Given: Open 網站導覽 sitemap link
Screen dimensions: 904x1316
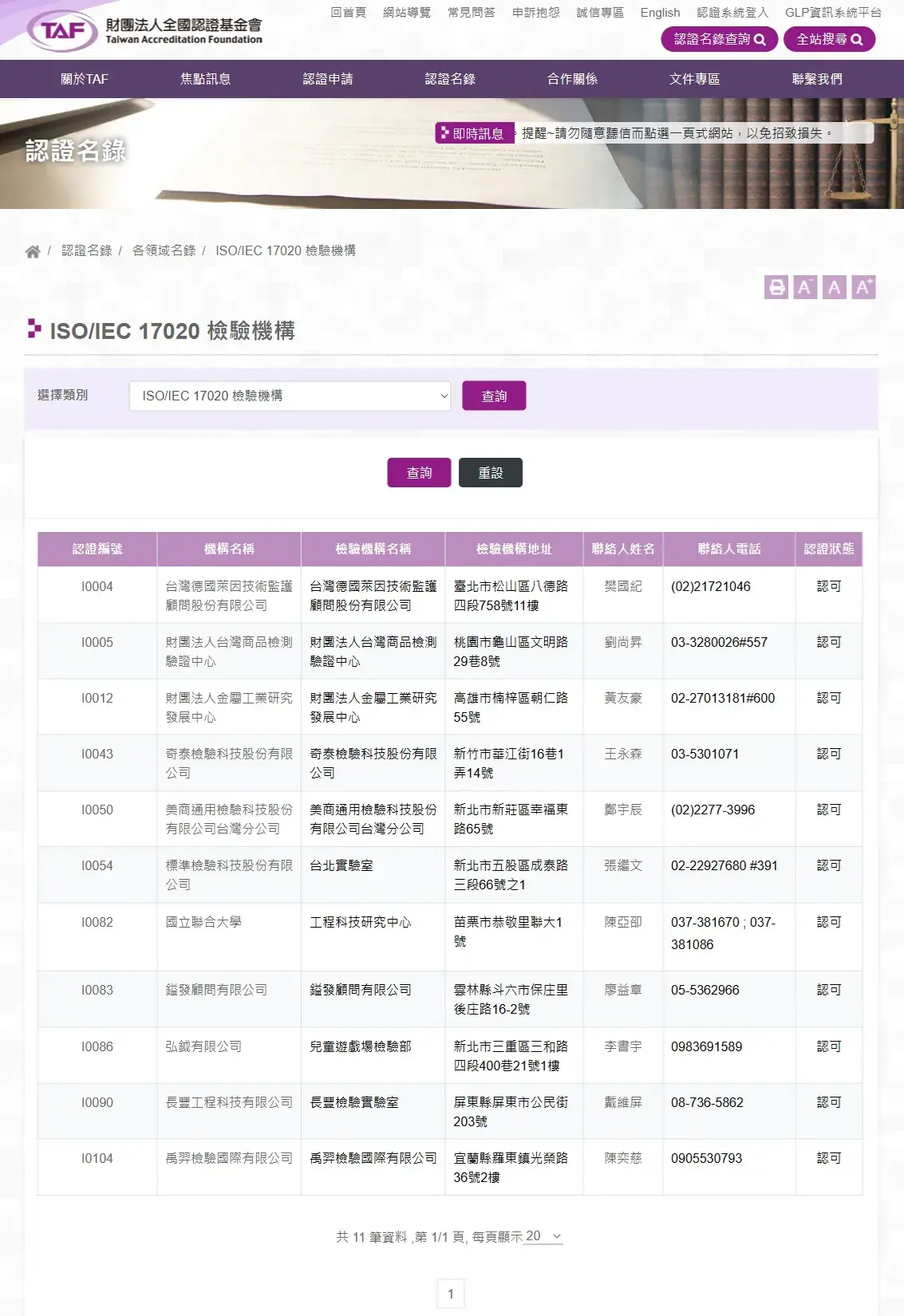Looking at the screenshot, I should [407, 13].
